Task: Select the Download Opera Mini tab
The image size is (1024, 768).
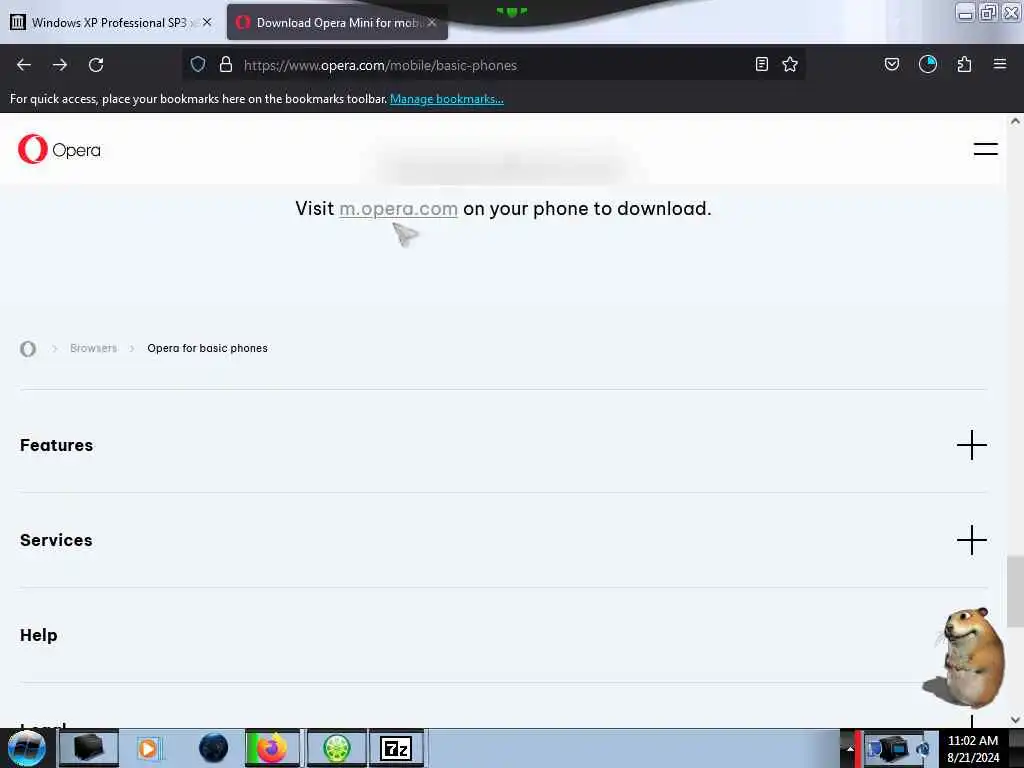Action: click(337, 22)
